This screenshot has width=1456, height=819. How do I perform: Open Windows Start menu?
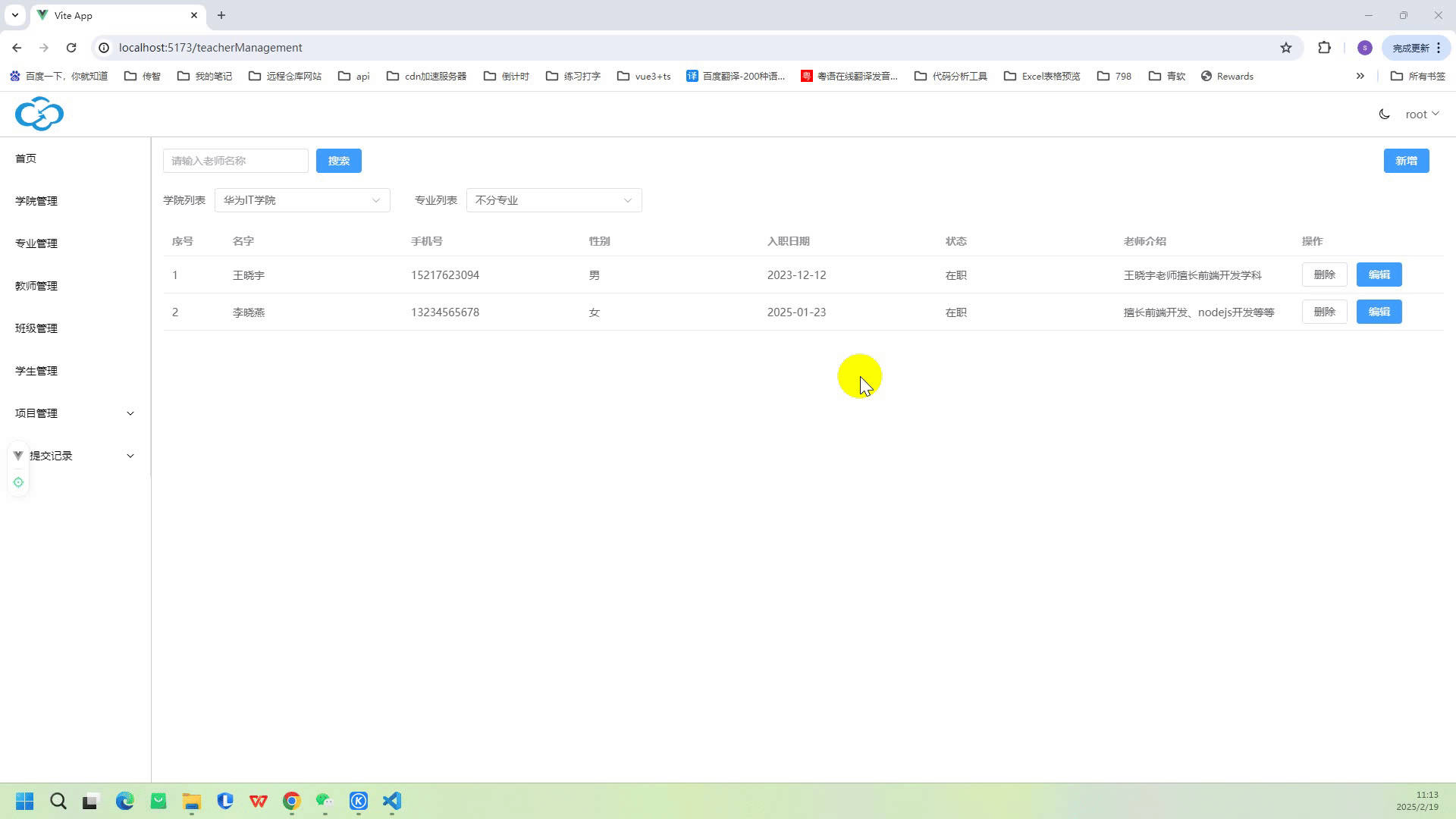click(24, 801)
